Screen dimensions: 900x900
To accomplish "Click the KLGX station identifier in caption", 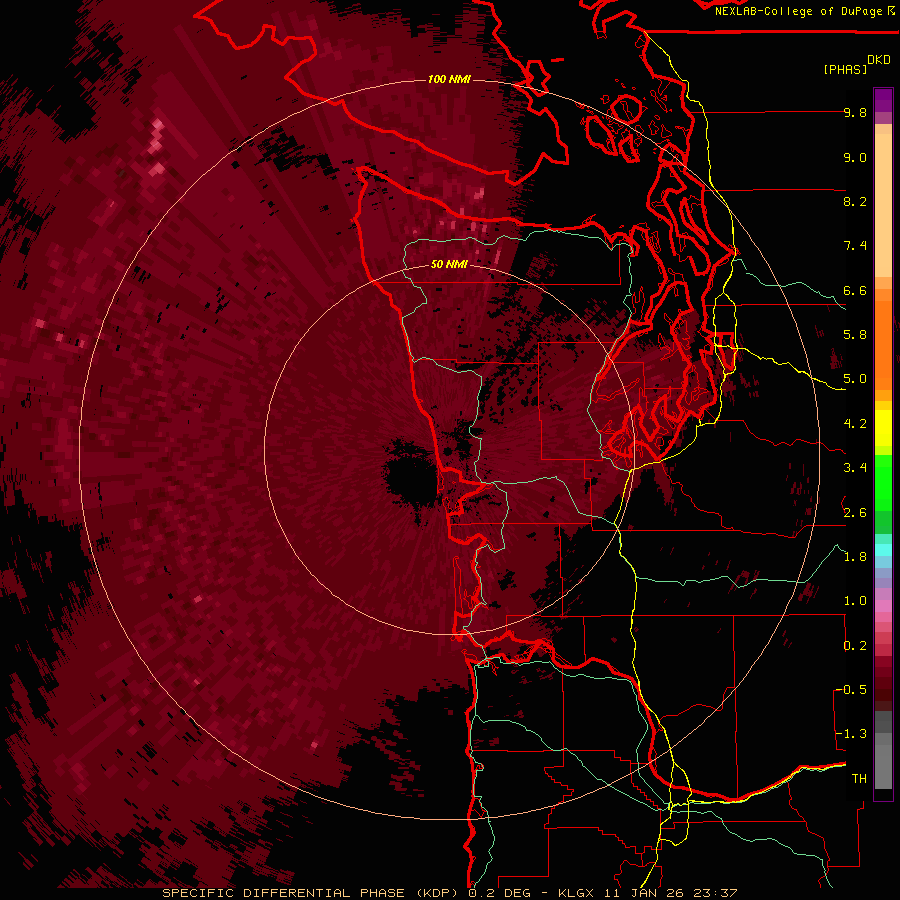I will pyautogui.click(x=575, y=893).
